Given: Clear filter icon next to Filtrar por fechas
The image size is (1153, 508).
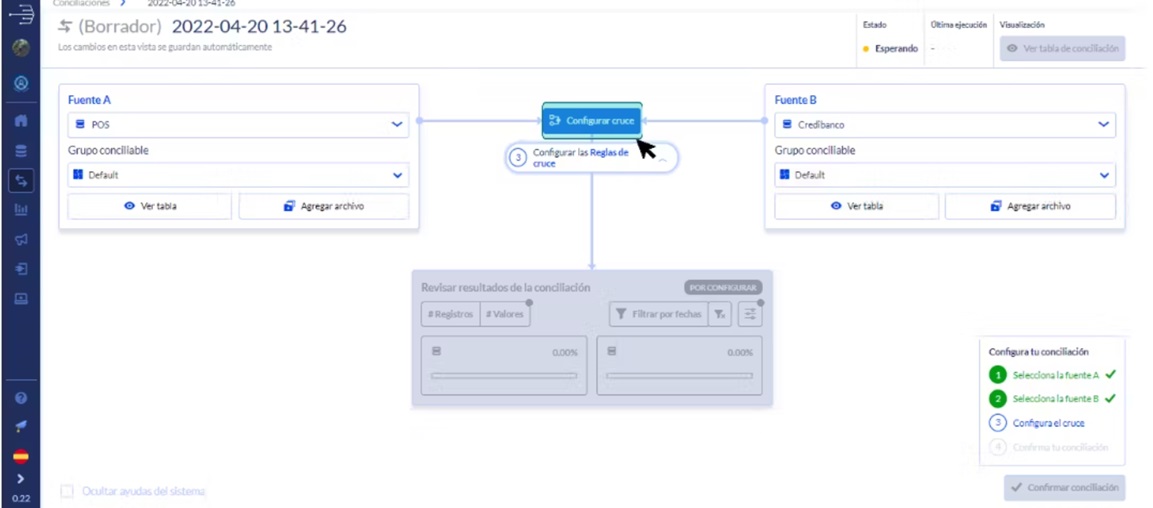Looking at the screenshot, I should tap(720, 314).
